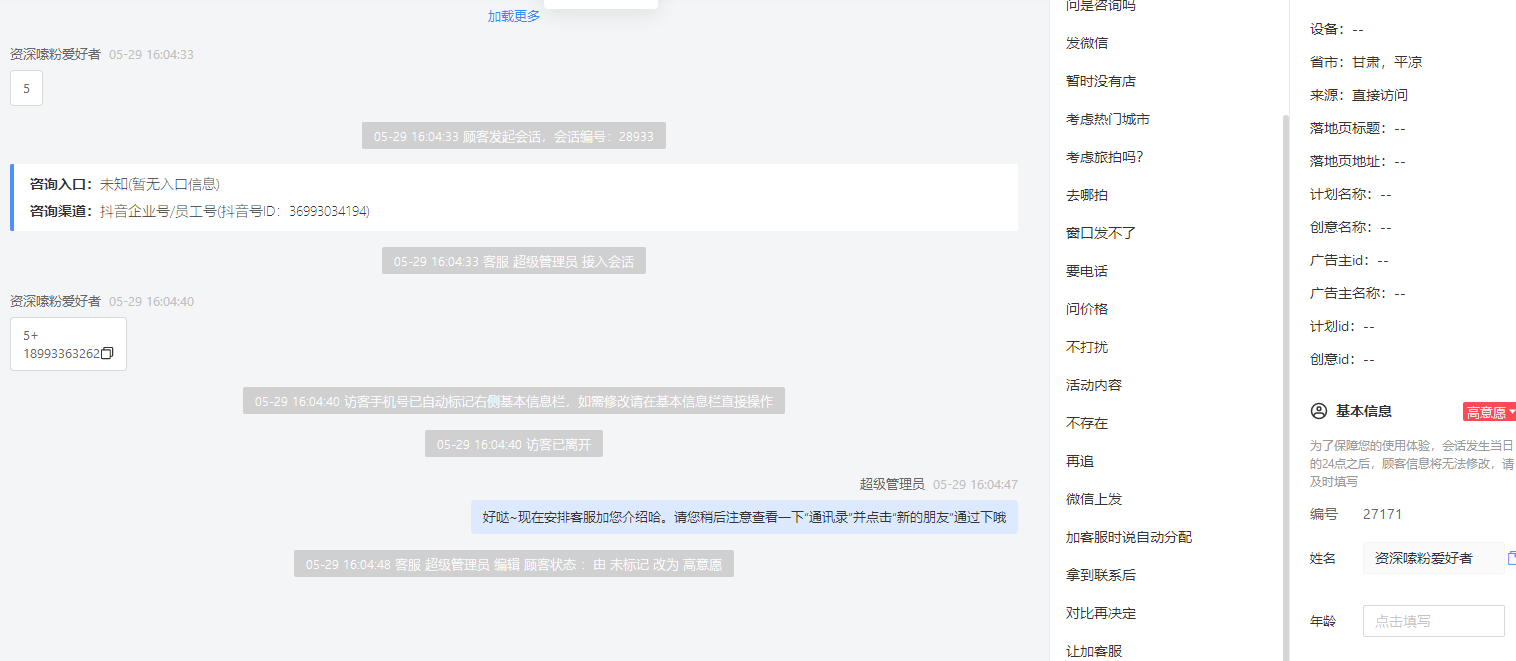Click the 姓名 field 资深嗦粉爱好者
1516x661 pixels.
[1433, 558]
